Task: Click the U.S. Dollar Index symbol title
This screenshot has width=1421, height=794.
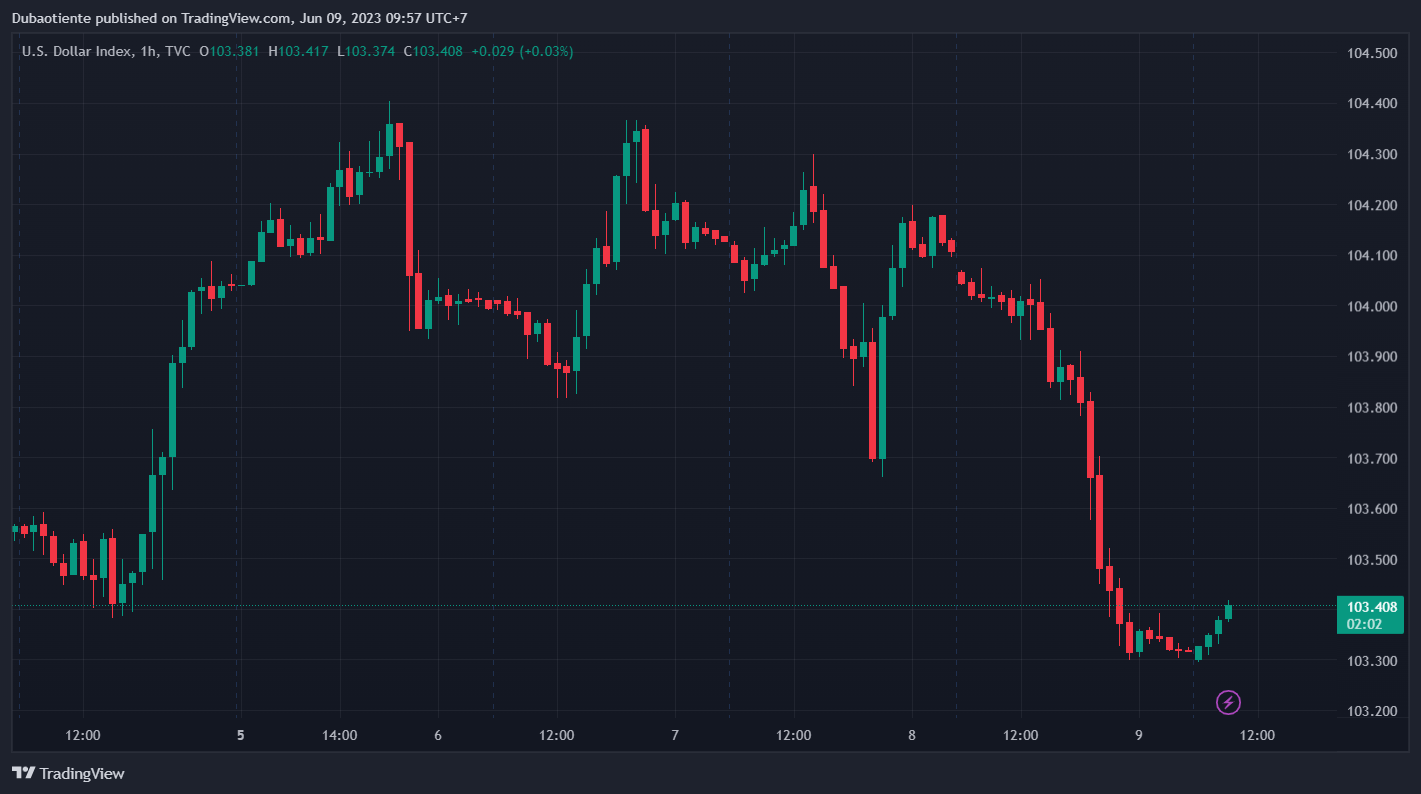Action: [75, 51]
